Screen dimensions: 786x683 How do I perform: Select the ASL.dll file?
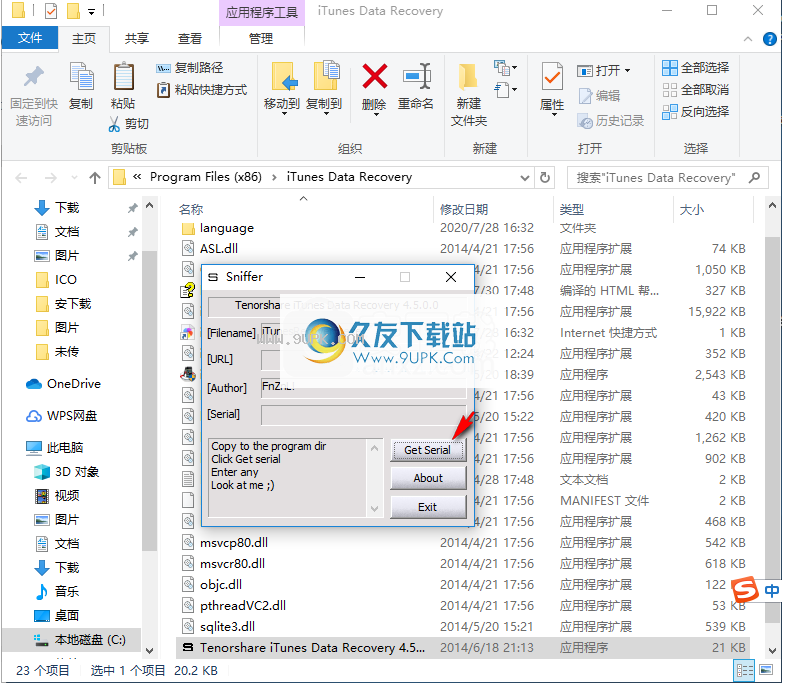tap(219, 249)
